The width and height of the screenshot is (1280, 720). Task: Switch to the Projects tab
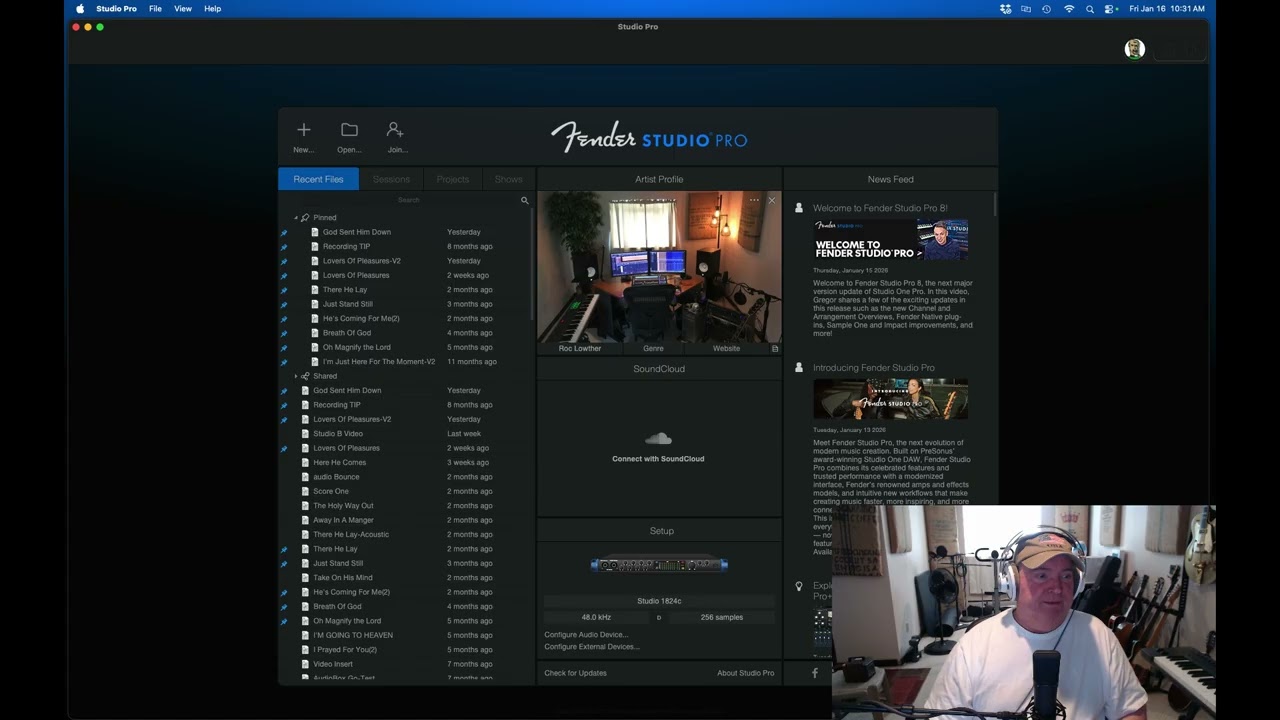click(452, 179)
